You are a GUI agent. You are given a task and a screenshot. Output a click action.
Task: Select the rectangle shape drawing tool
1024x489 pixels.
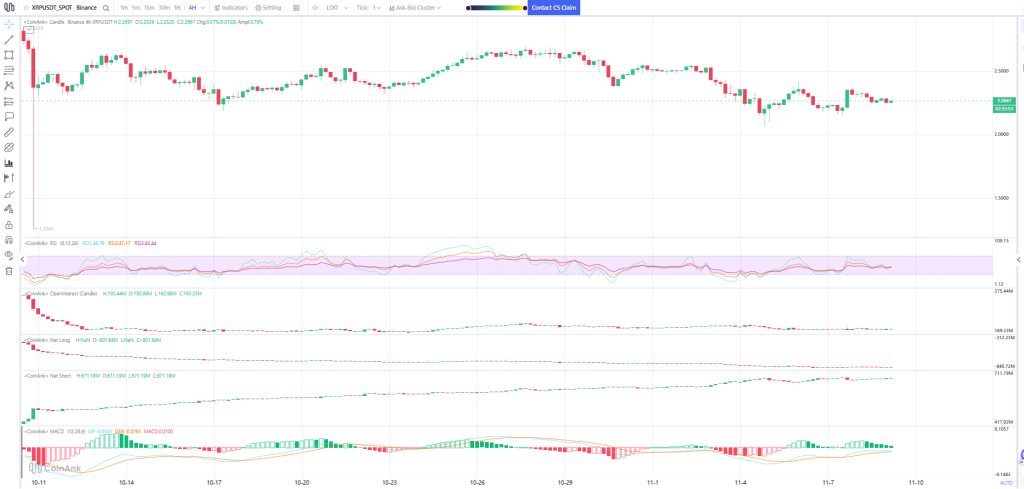tap(8, 54)
